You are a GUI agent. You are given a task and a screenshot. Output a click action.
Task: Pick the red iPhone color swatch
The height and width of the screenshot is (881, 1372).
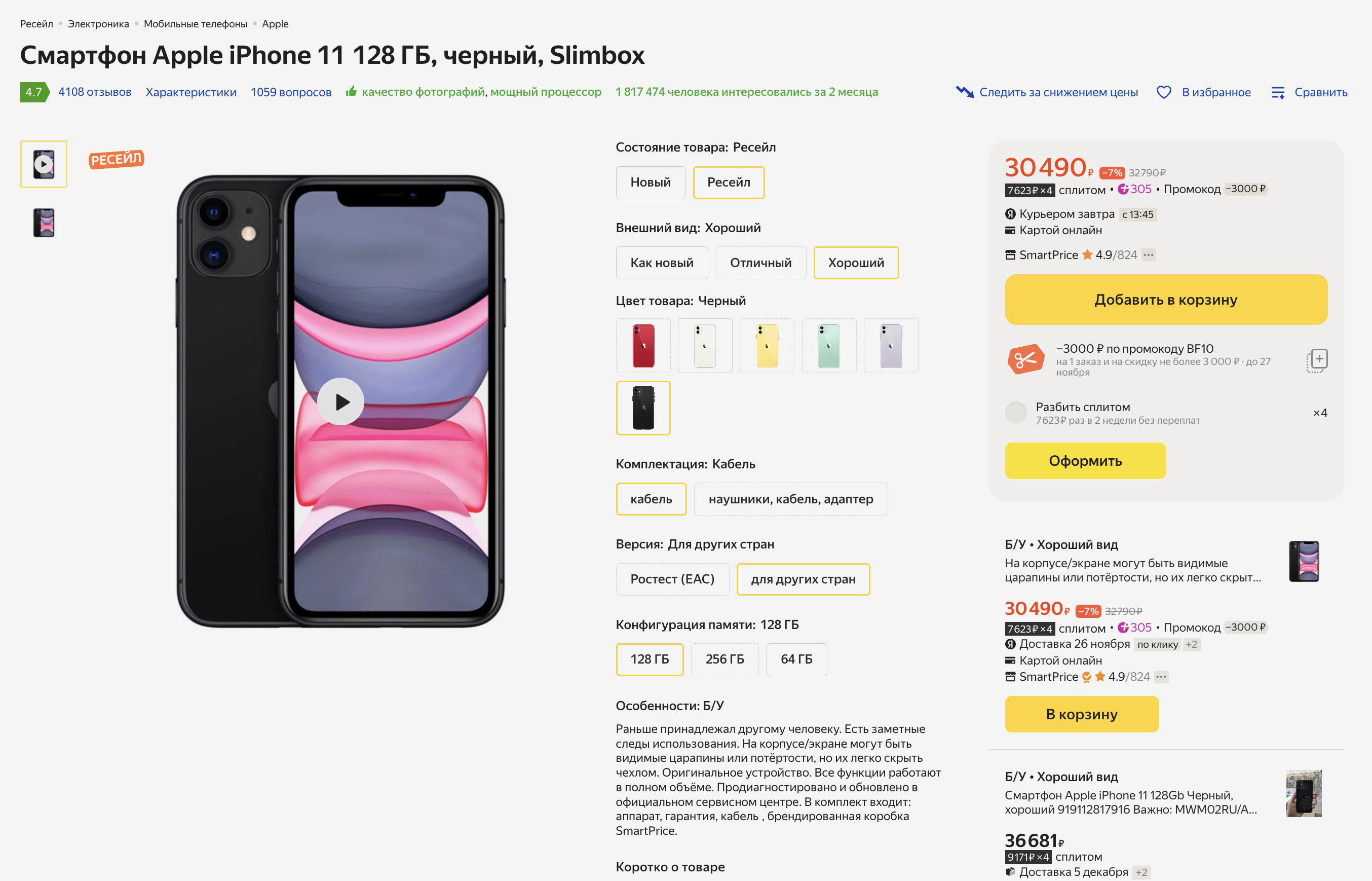point(643,346)
